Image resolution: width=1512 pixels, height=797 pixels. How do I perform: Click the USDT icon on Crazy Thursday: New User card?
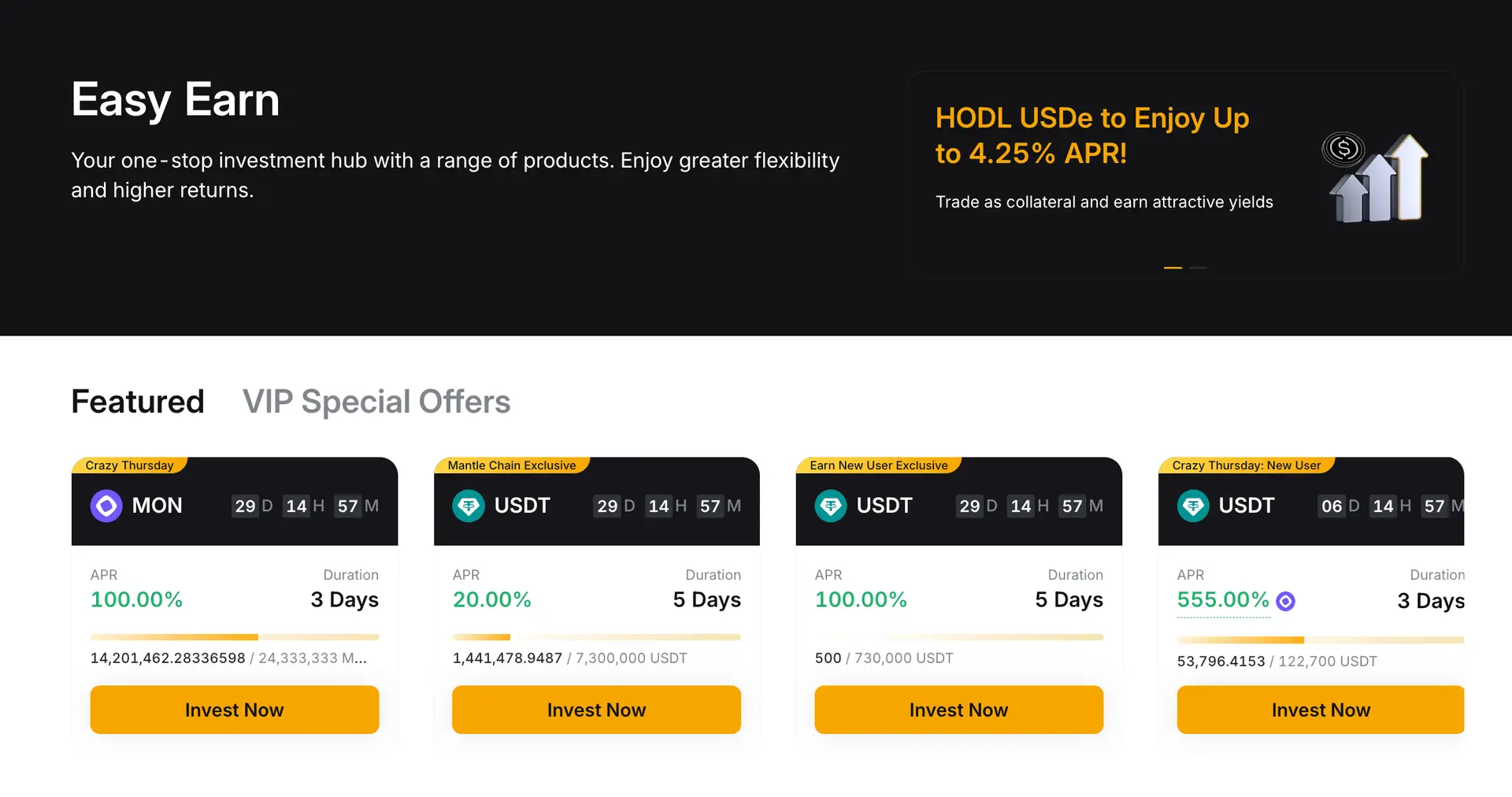pos(1192,506)
